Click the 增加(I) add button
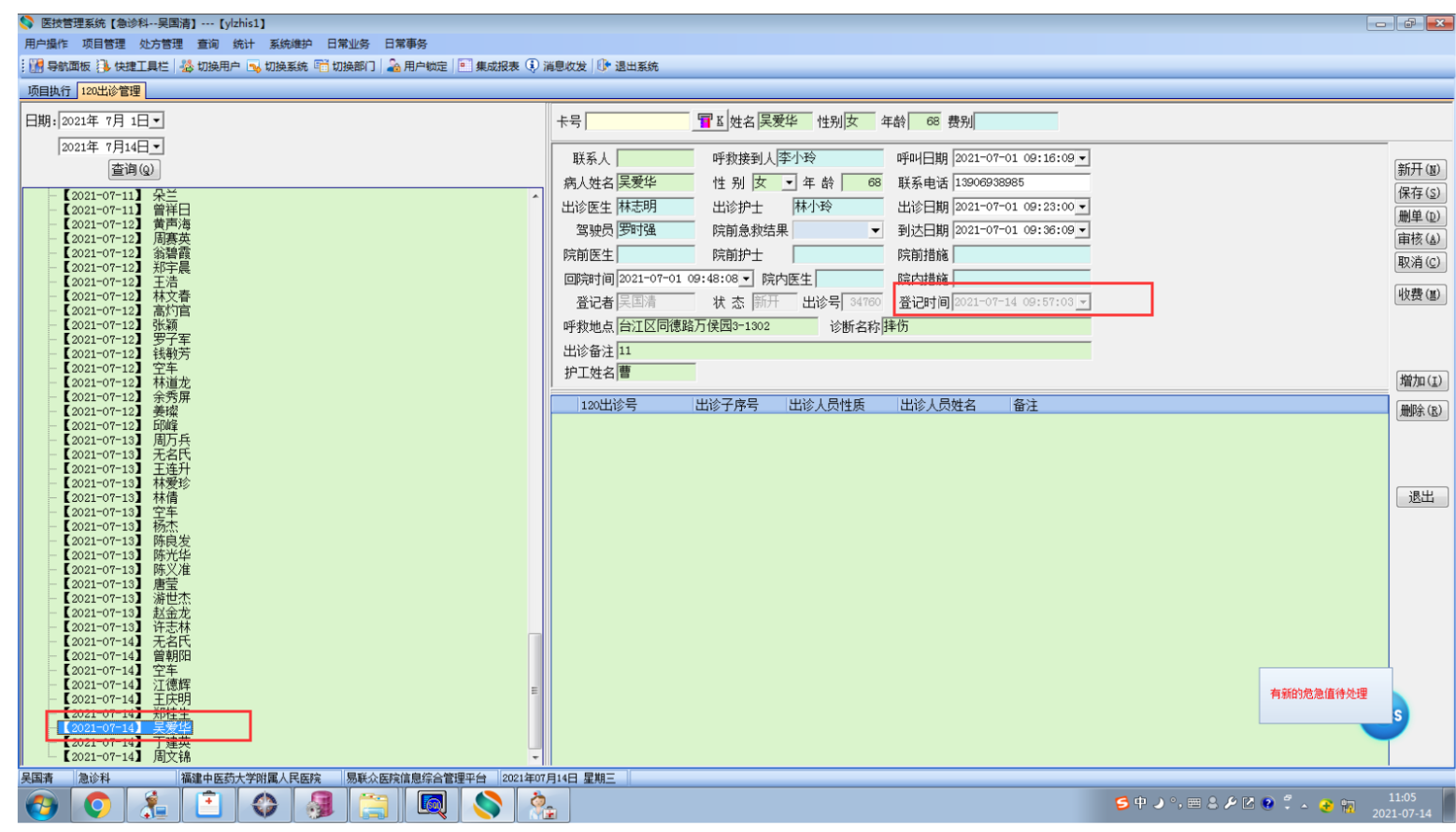The height and width of the screenshot is (832, 1456). (x=1421, y=380)
